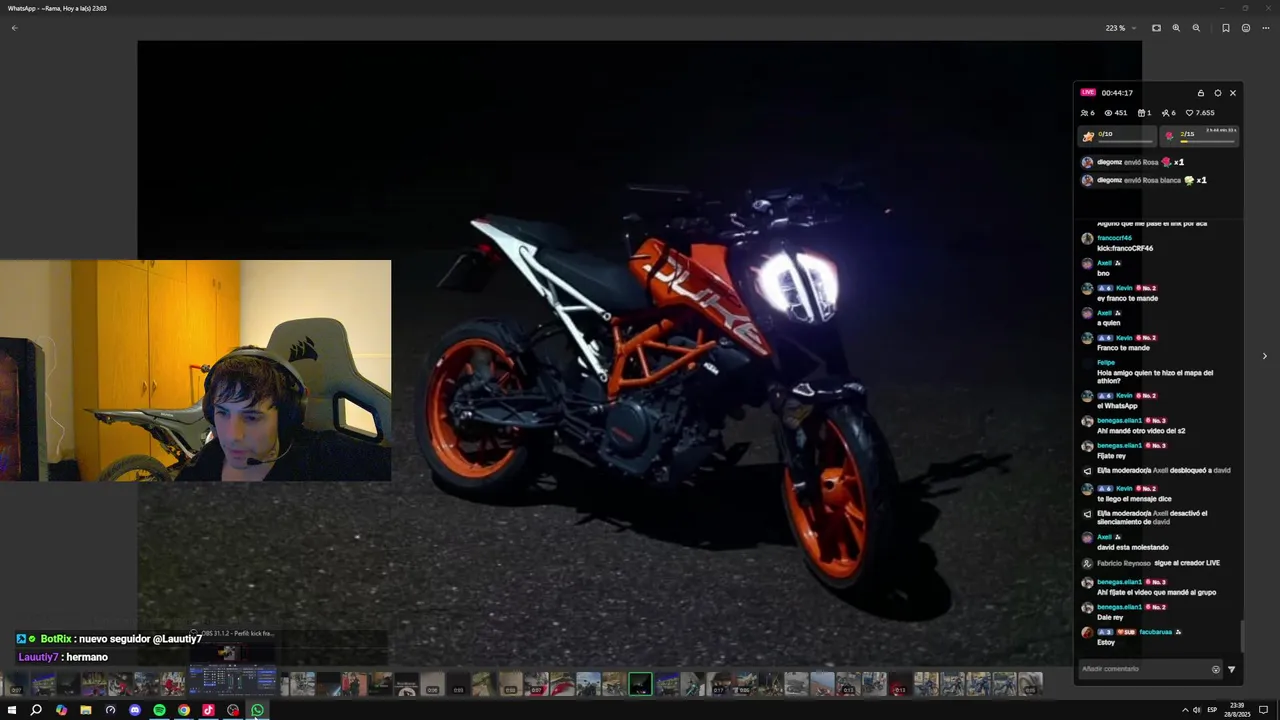Star this photo with the bookmark icon

1226,28
